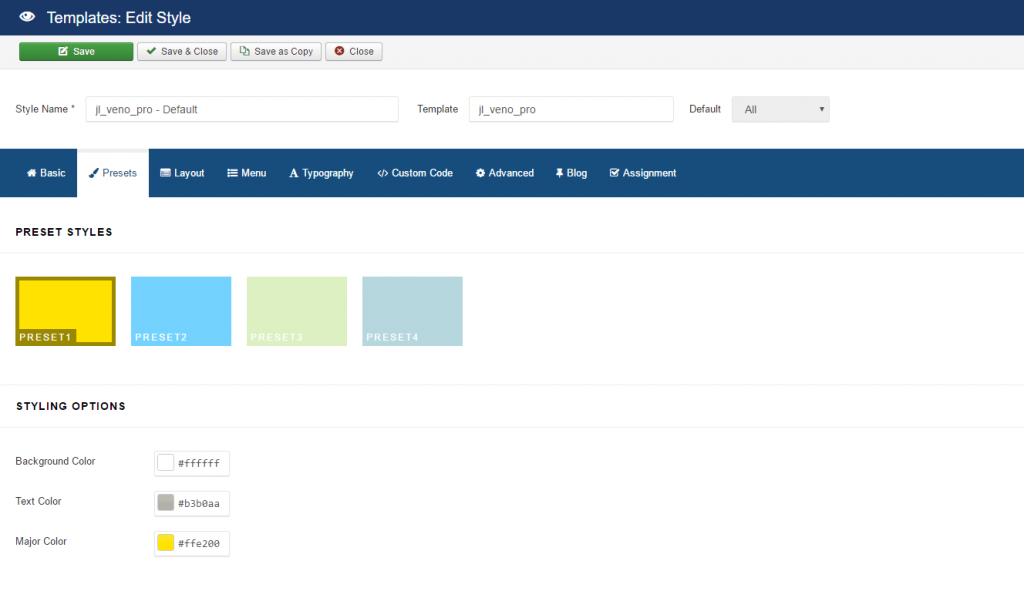Click the Assignment checklist icon
The height and width of the screenshot is (591, 1024).
[x=614, y=172]
